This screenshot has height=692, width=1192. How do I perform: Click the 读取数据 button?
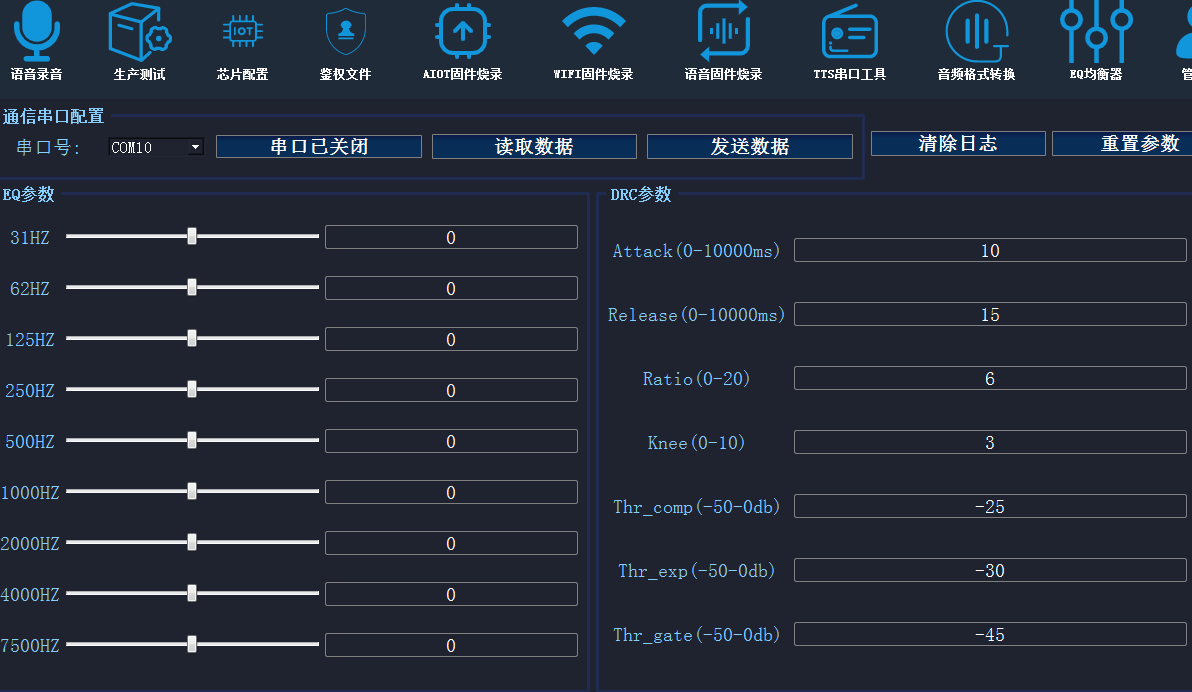pos(534,147)
